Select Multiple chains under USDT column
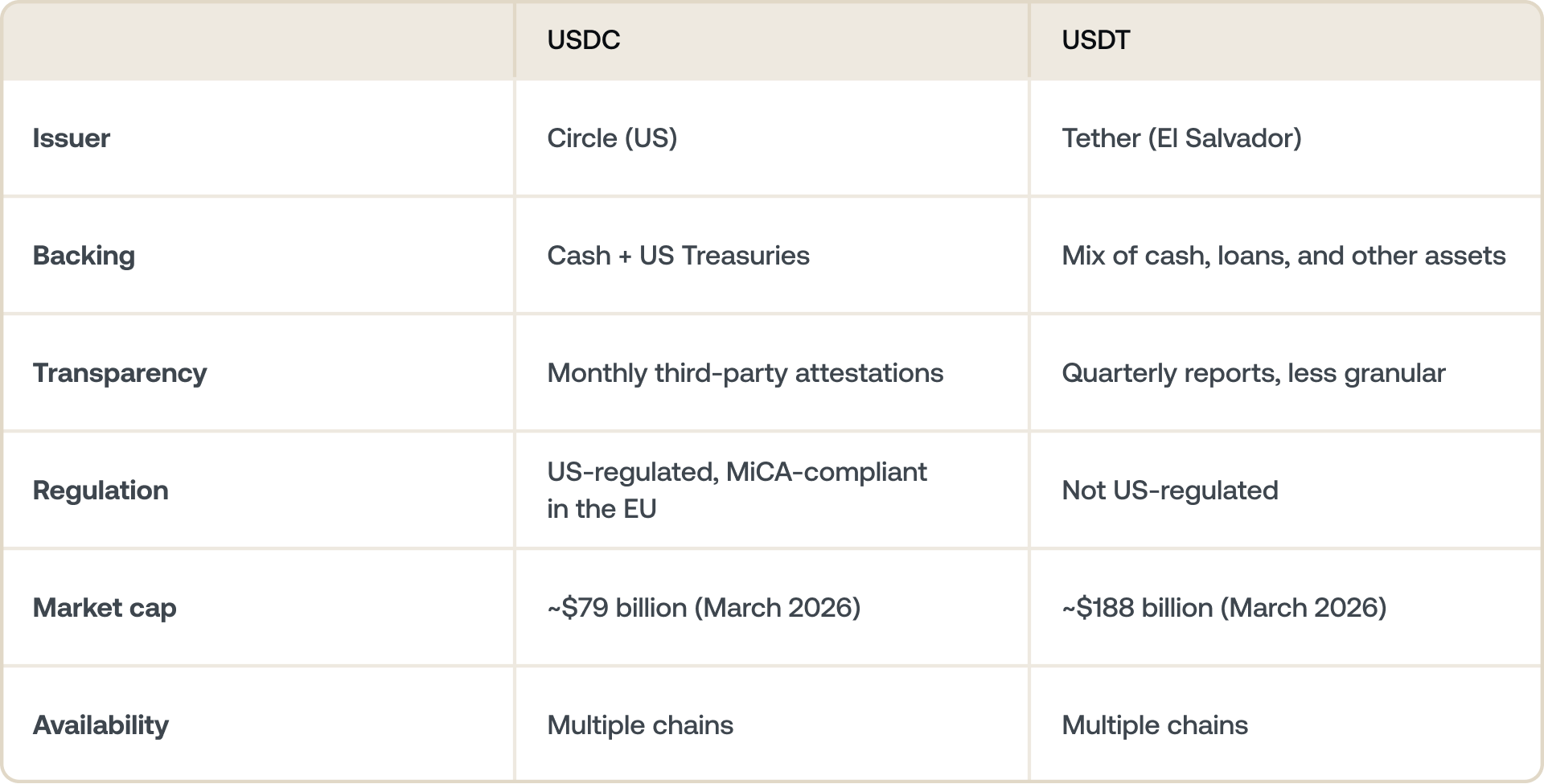1544x784 pixels. [x=1155, y=725]
